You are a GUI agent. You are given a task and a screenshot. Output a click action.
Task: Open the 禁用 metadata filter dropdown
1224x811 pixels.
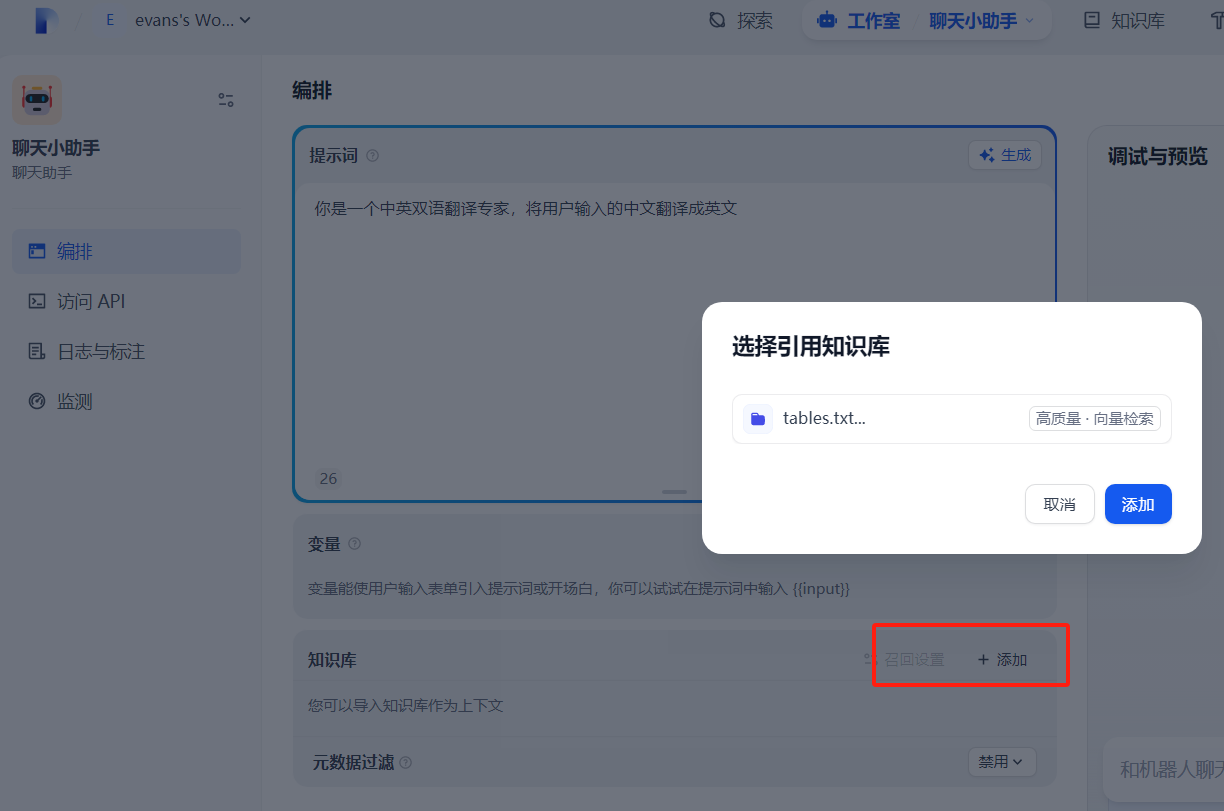1002,762
